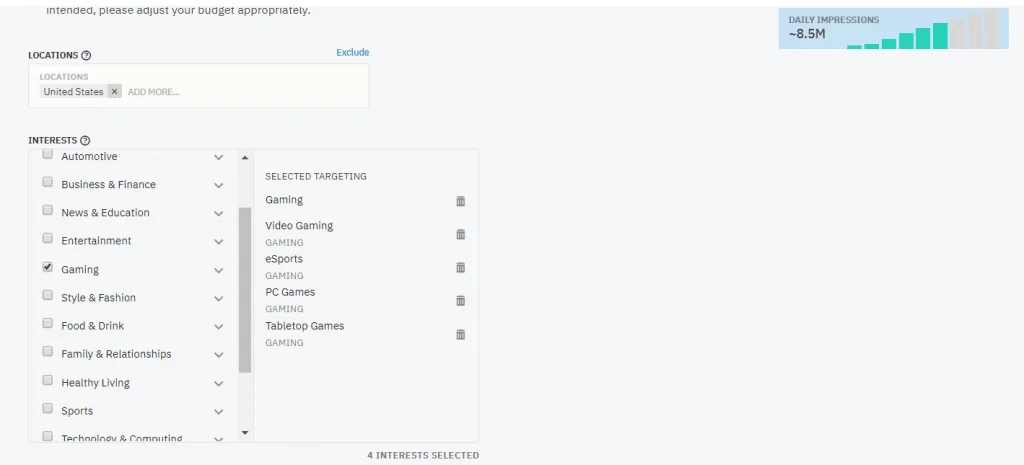The width and height of the screenshot is (1024, 465).
Task: Delete the Gaming selected targeting entry
Action: pos(460,201)
